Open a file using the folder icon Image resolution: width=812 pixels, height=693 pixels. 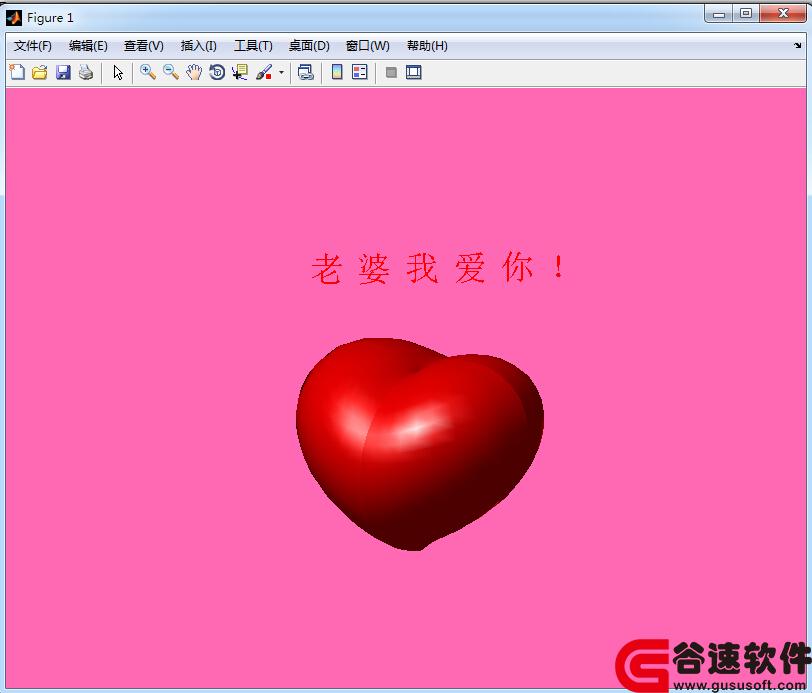click(40, 72)
